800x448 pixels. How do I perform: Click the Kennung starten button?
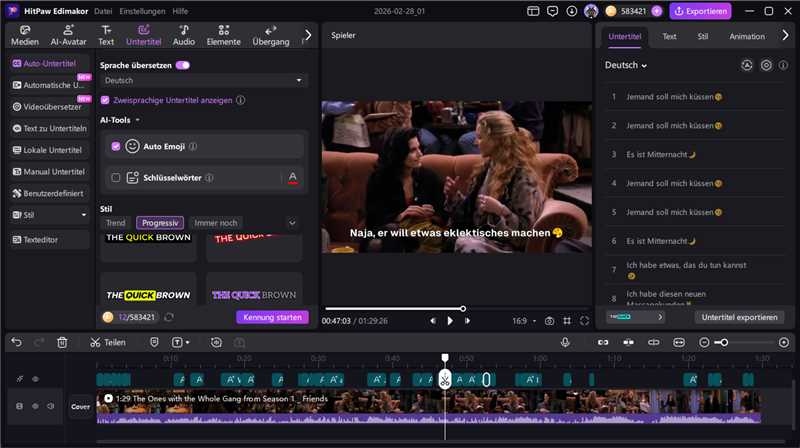272,317
